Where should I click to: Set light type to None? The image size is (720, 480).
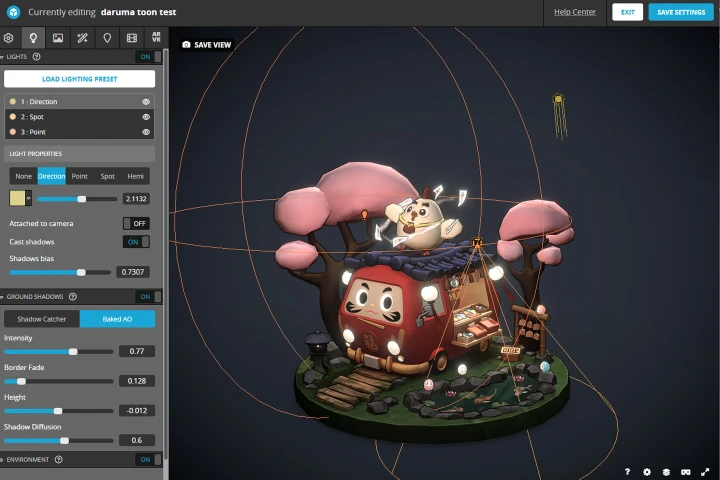click(23, 176)
